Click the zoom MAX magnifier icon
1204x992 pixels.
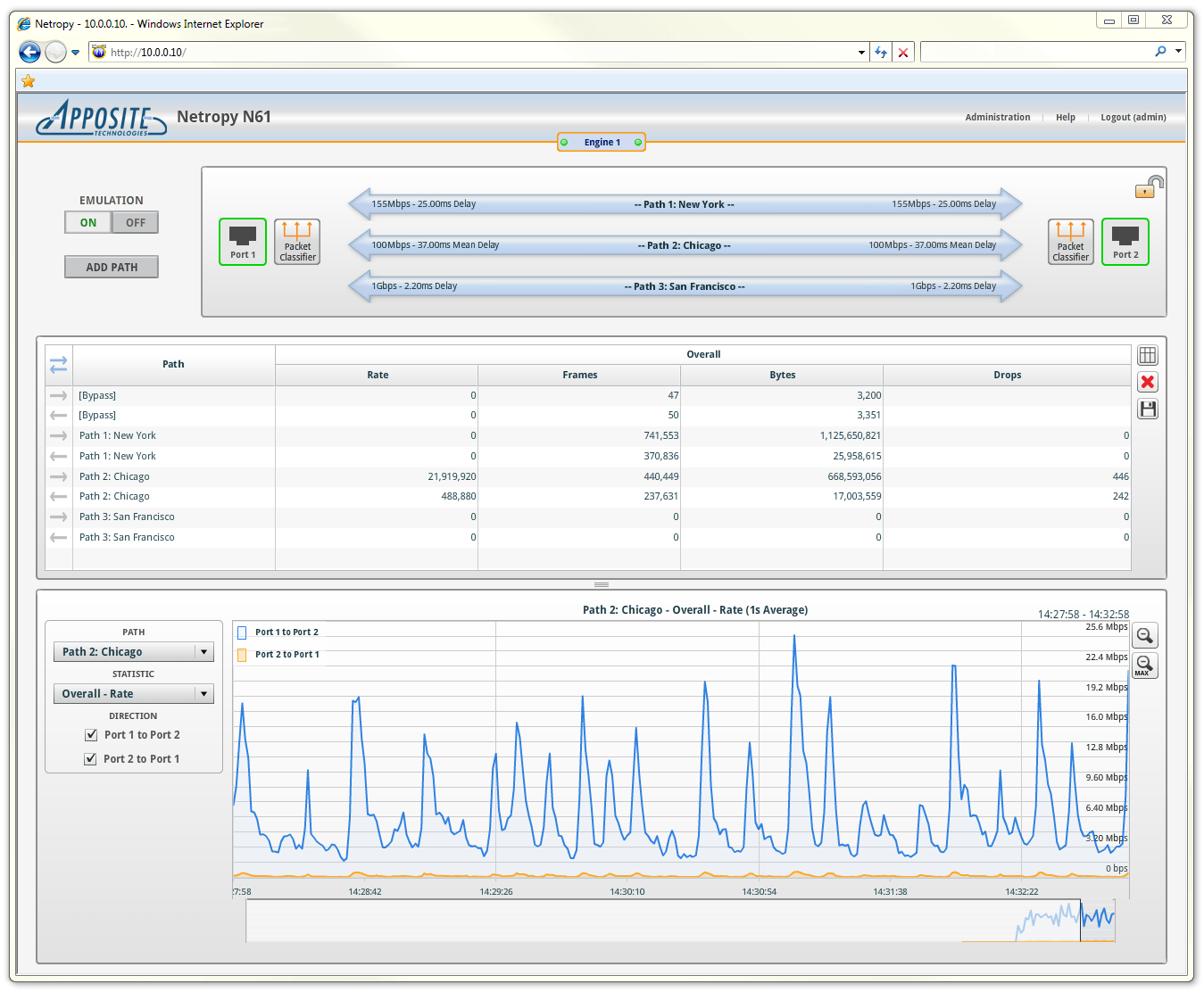[x=1144, y=665]
